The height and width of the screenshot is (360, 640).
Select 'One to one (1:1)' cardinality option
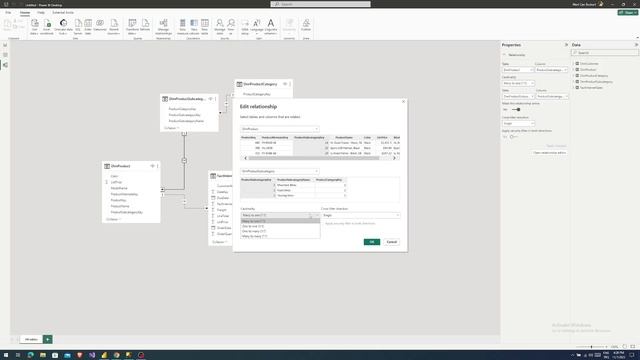pyautogui.click(x=280, y=226)
